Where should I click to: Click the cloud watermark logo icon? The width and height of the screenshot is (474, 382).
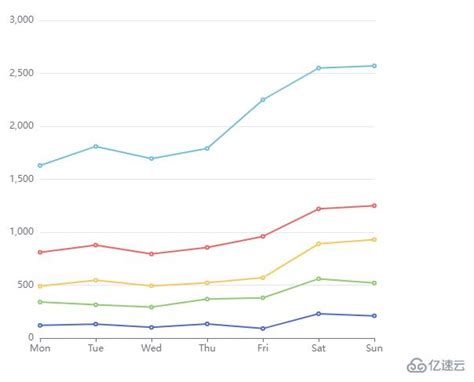pyautogui.click(x=416, y=365)
